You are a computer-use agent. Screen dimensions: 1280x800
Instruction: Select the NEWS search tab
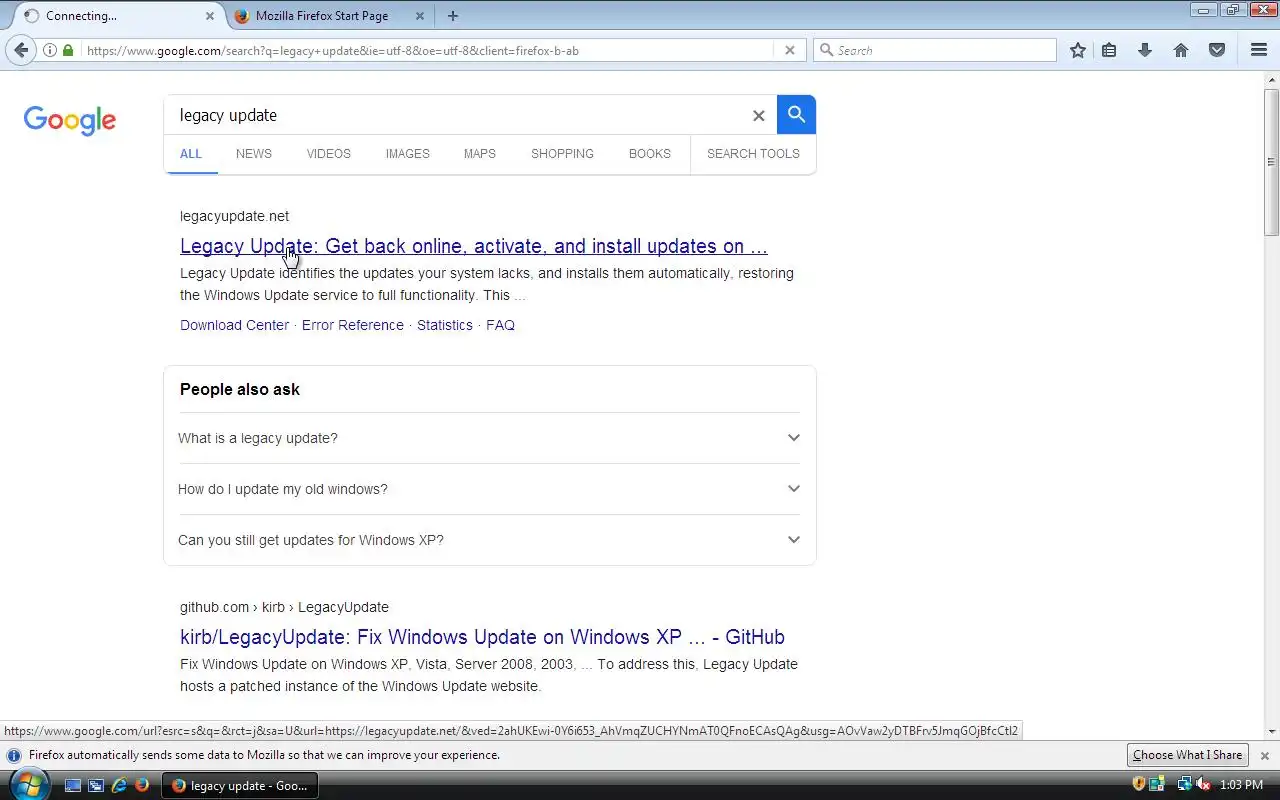click(x=254, y=154)
